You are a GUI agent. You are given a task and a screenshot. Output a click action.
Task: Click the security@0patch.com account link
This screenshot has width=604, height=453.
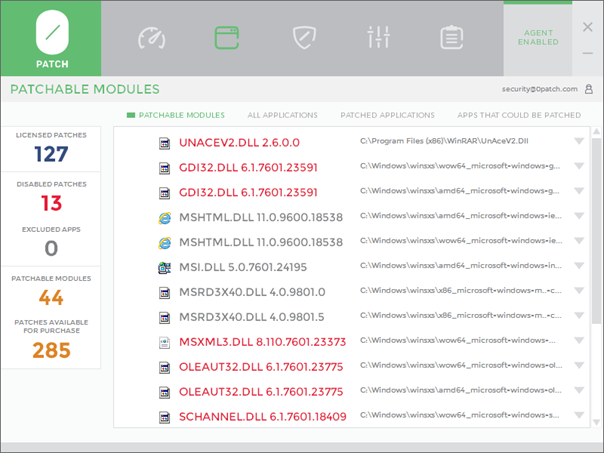[x=539, y=89]
